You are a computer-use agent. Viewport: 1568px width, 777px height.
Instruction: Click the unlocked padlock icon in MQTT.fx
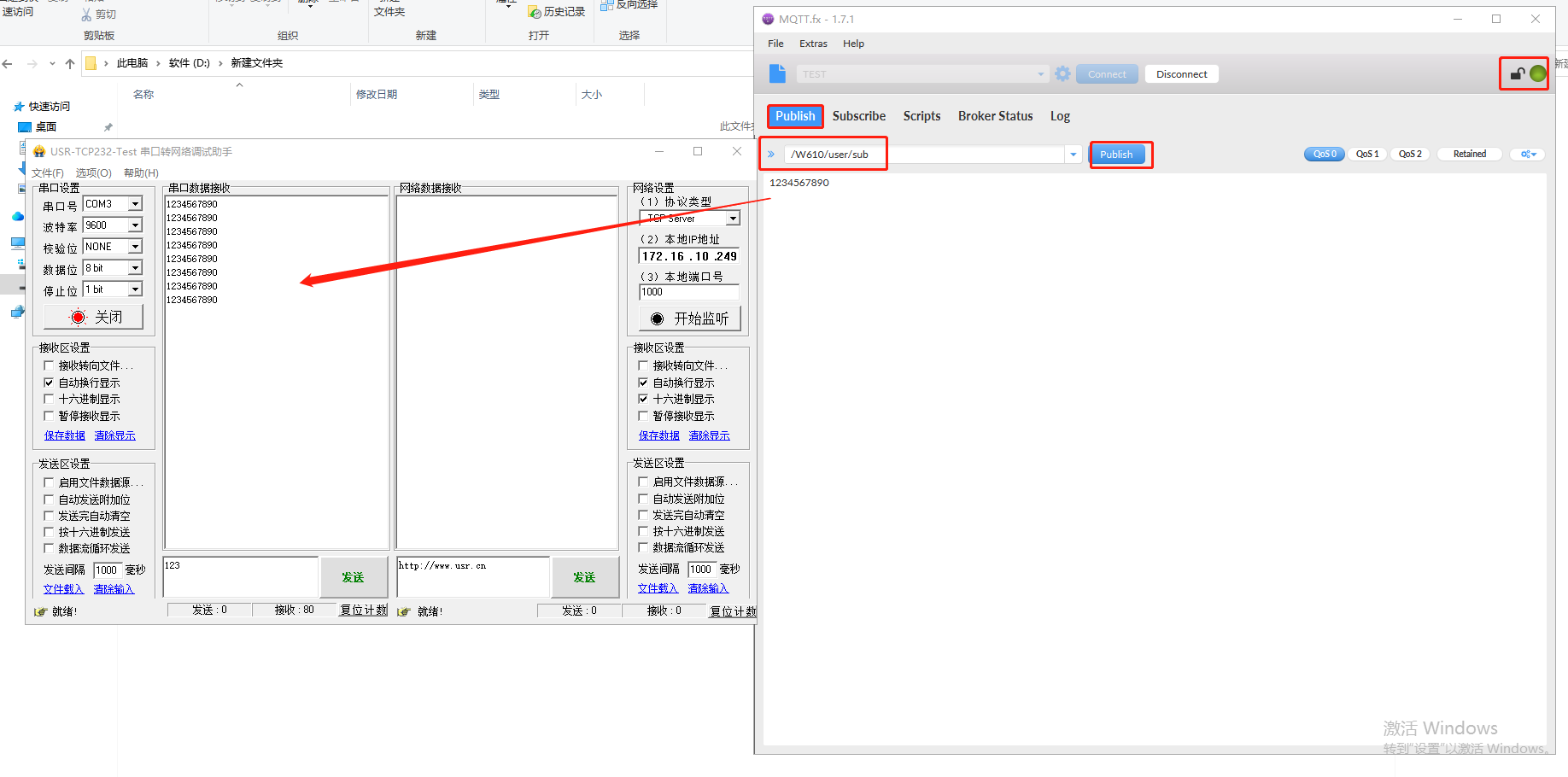tap(1517, 74)
